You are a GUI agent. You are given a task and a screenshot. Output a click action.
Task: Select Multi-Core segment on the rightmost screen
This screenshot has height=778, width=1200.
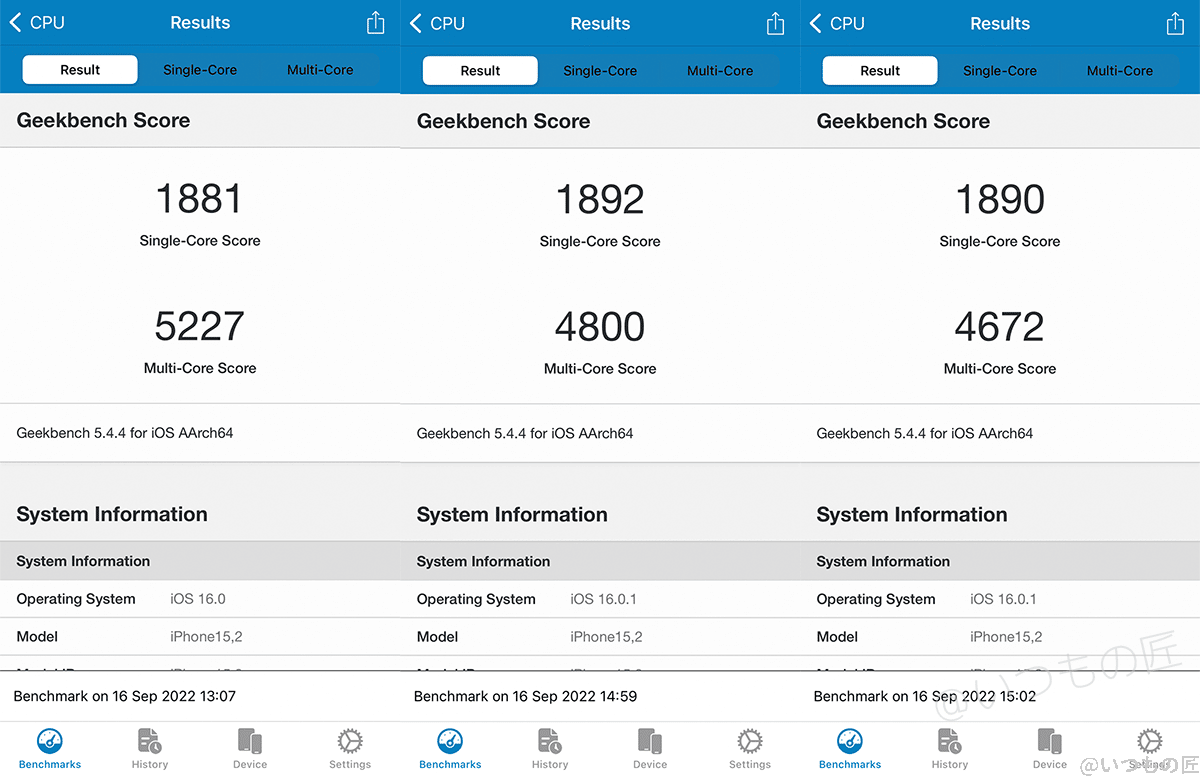point(1119,70)
